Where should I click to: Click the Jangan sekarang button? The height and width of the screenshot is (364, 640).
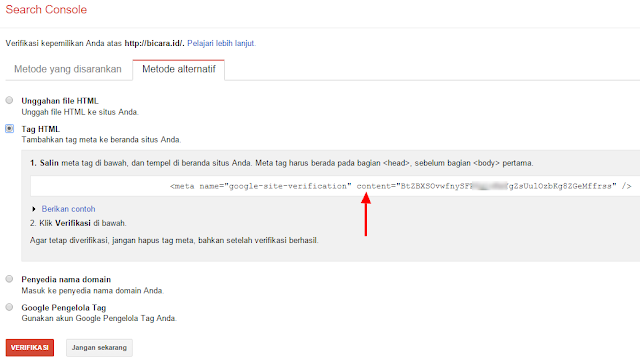pos(99,348)
